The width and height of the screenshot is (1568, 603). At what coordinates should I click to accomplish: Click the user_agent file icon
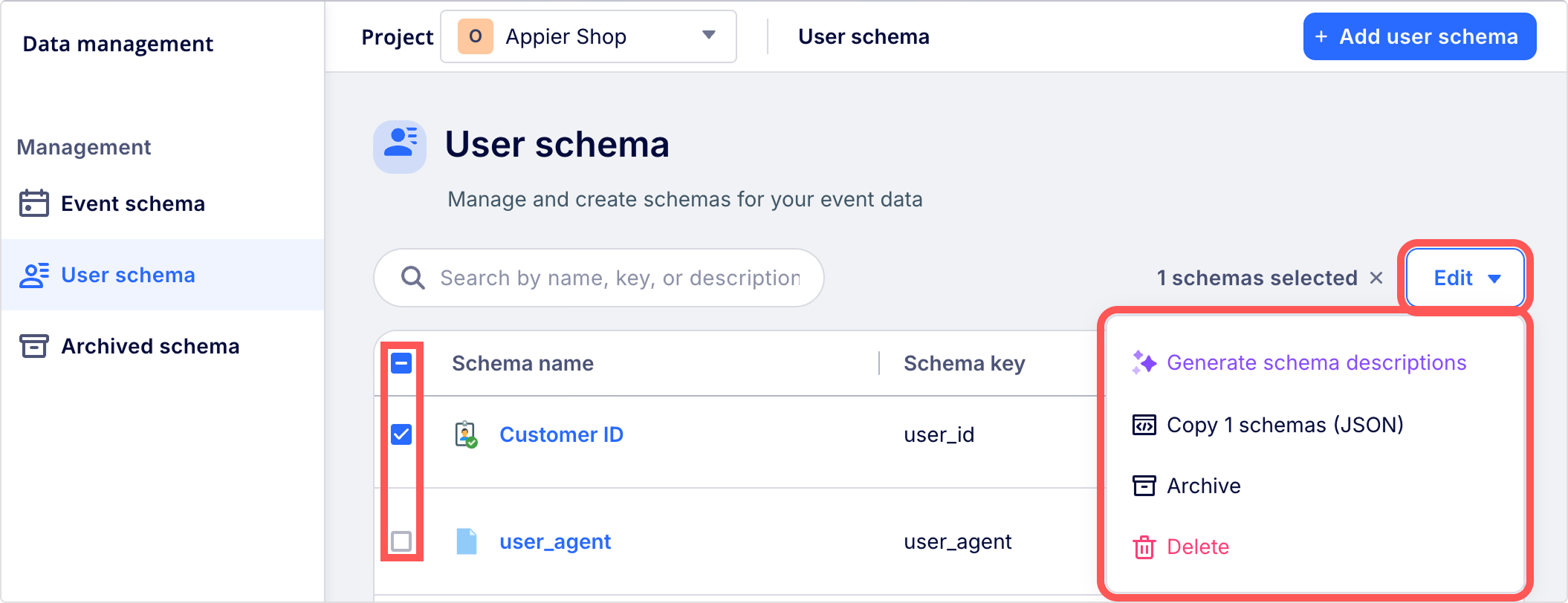[466, 541]
